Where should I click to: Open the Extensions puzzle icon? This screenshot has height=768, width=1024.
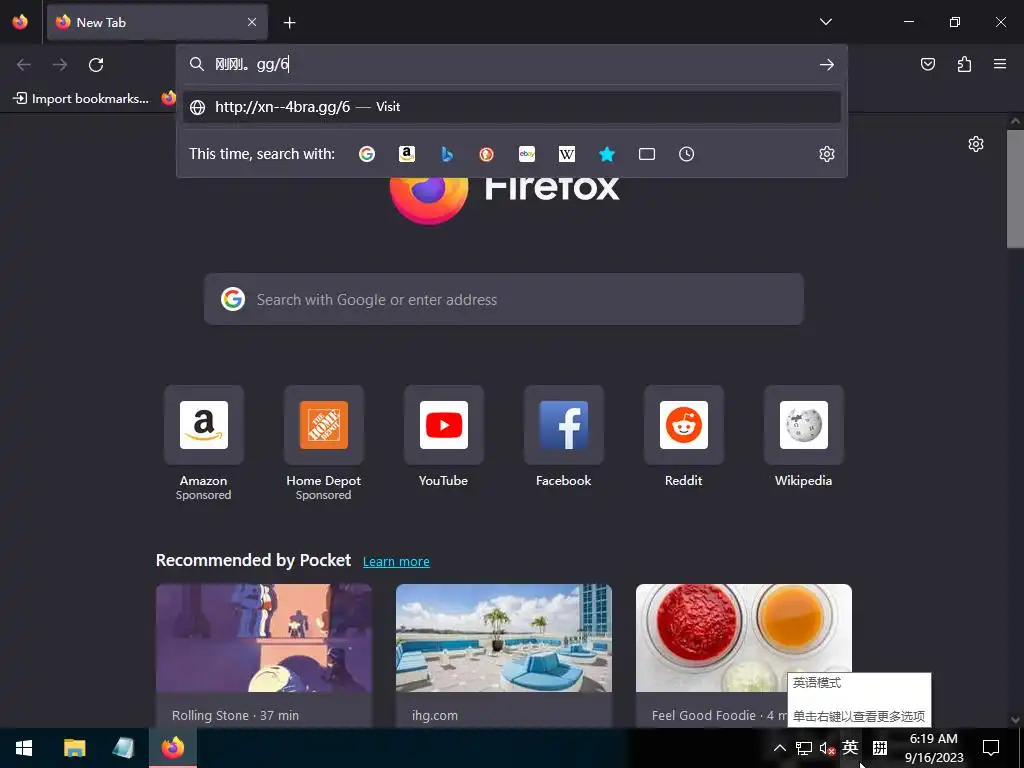pos(964,64)
